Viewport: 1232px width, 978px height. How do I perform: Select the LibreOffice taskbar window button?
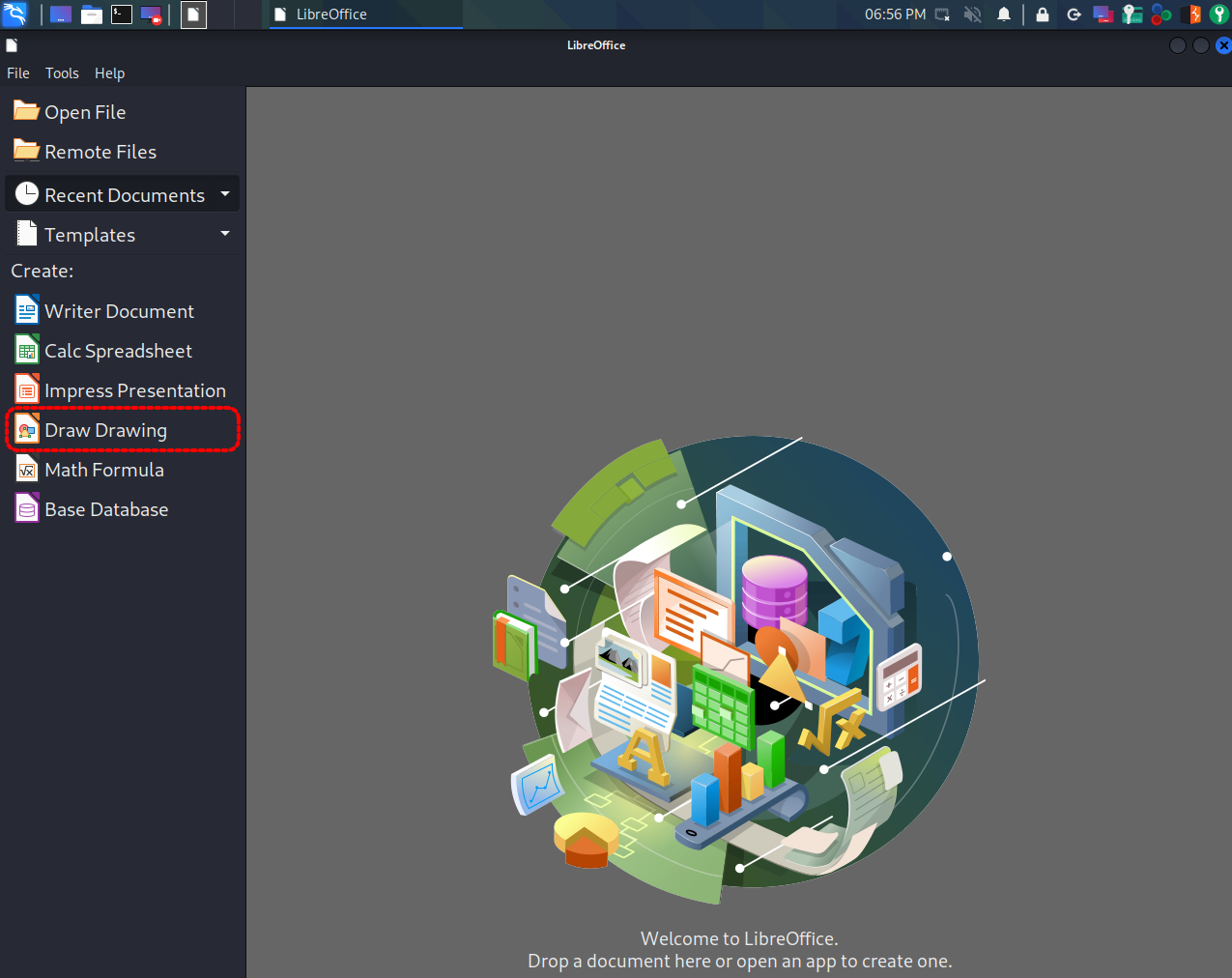point(365,14)
